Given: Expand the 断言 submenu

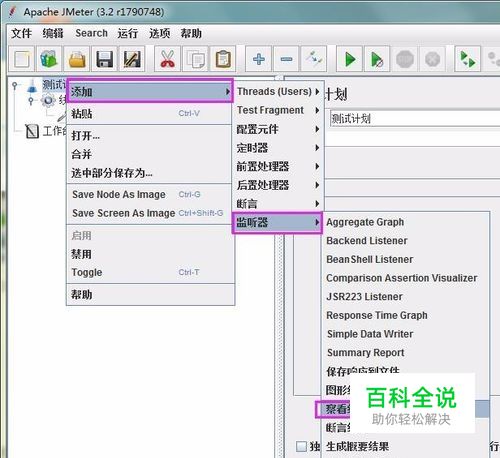Looking at the screenshot, I should 278,204.
